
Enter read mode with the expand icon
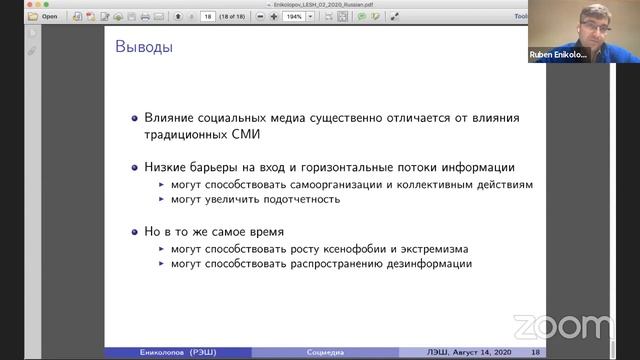pyautogui.click(x=394, y=17)
